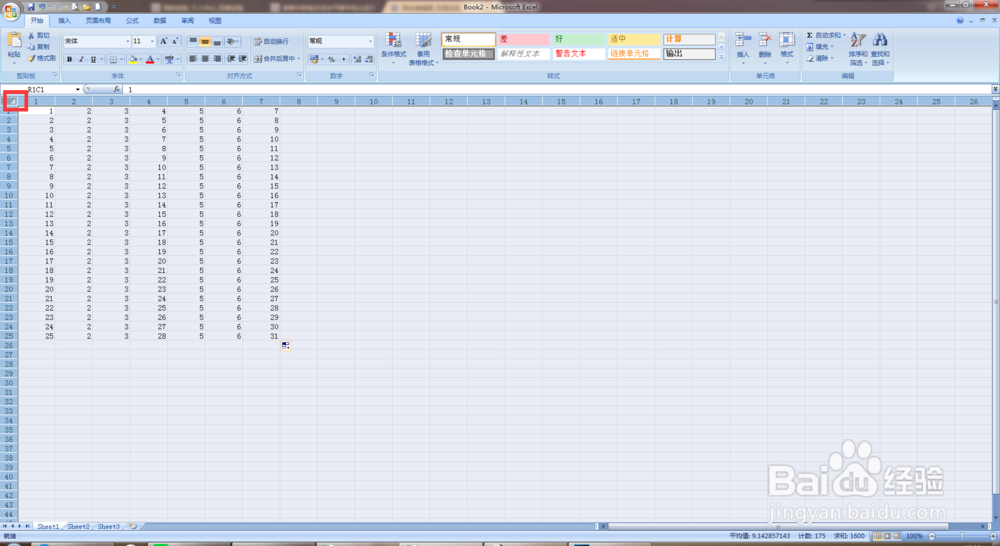
Task: Expand the cell styles gallery
Action: pos(721,57)
